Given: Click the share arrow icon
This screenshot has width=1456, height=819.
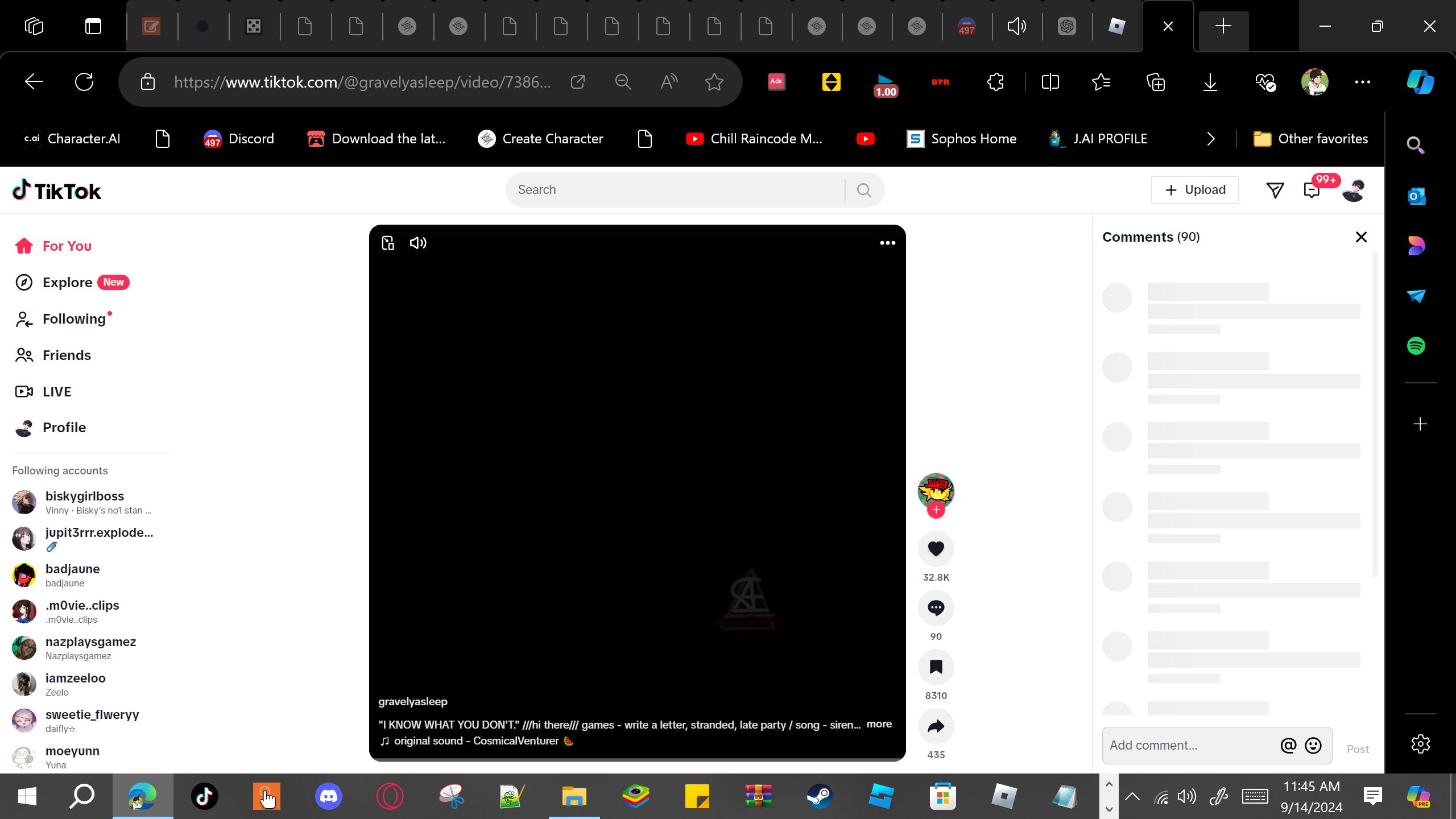Looking at the screenshot, I should (x=936, y=726).
